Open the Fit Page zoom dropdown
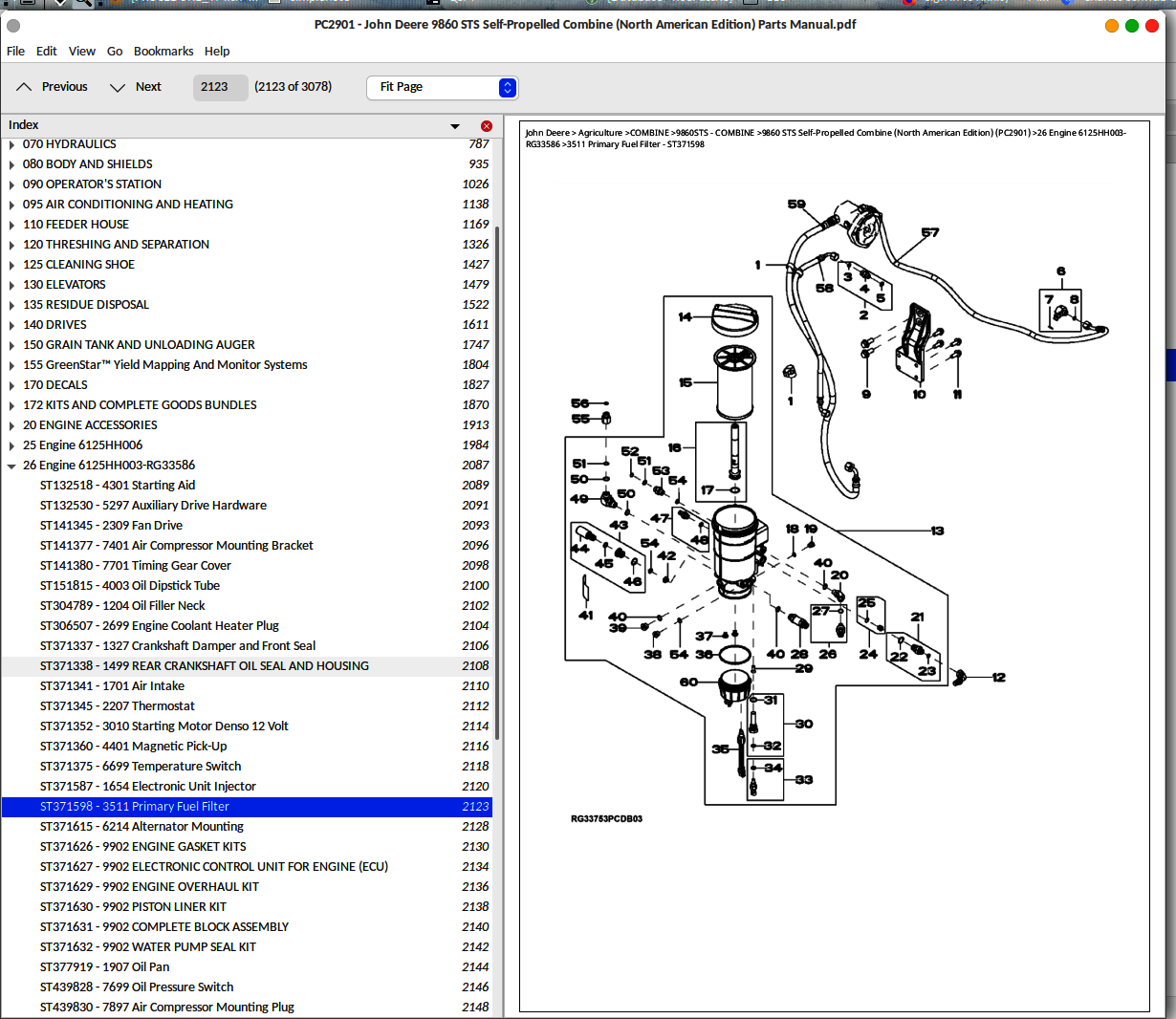The image size is (1176, 1019). click(x=443, y=87)
